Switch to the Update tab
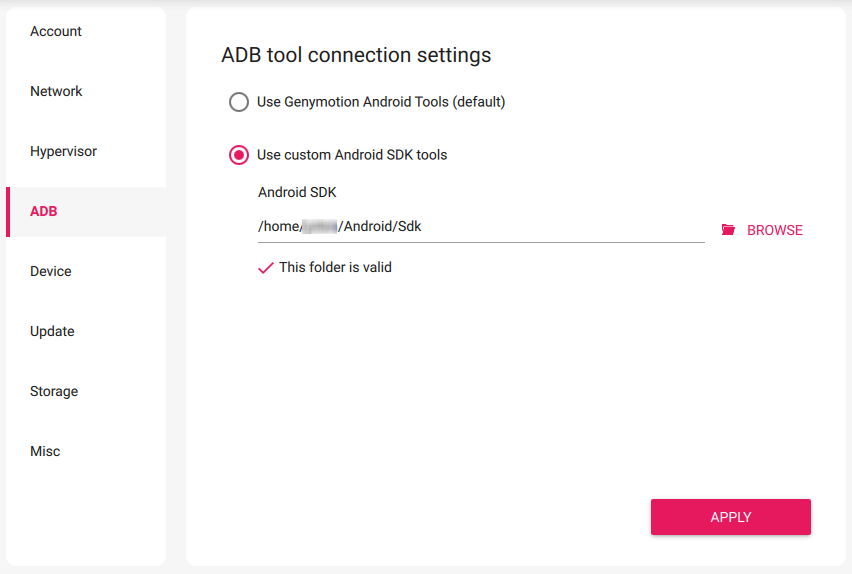Screen dimensions: 852x574 52,332
